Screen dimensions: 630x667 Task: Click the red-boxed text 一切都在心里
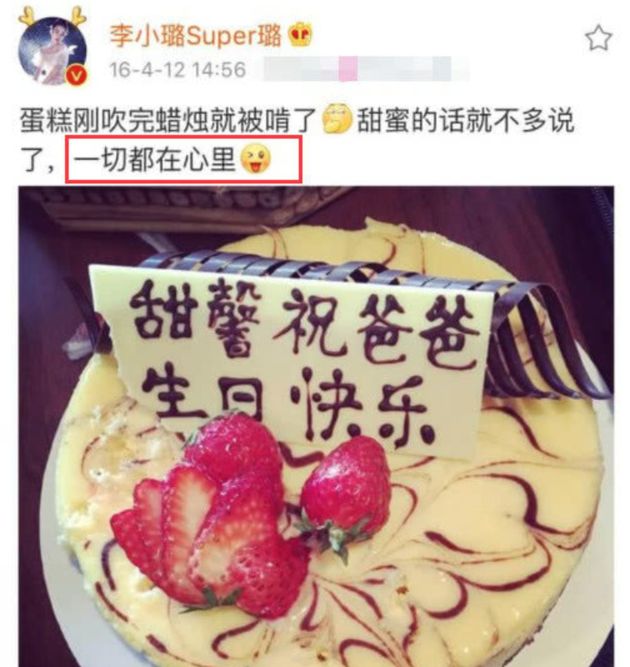155,160
